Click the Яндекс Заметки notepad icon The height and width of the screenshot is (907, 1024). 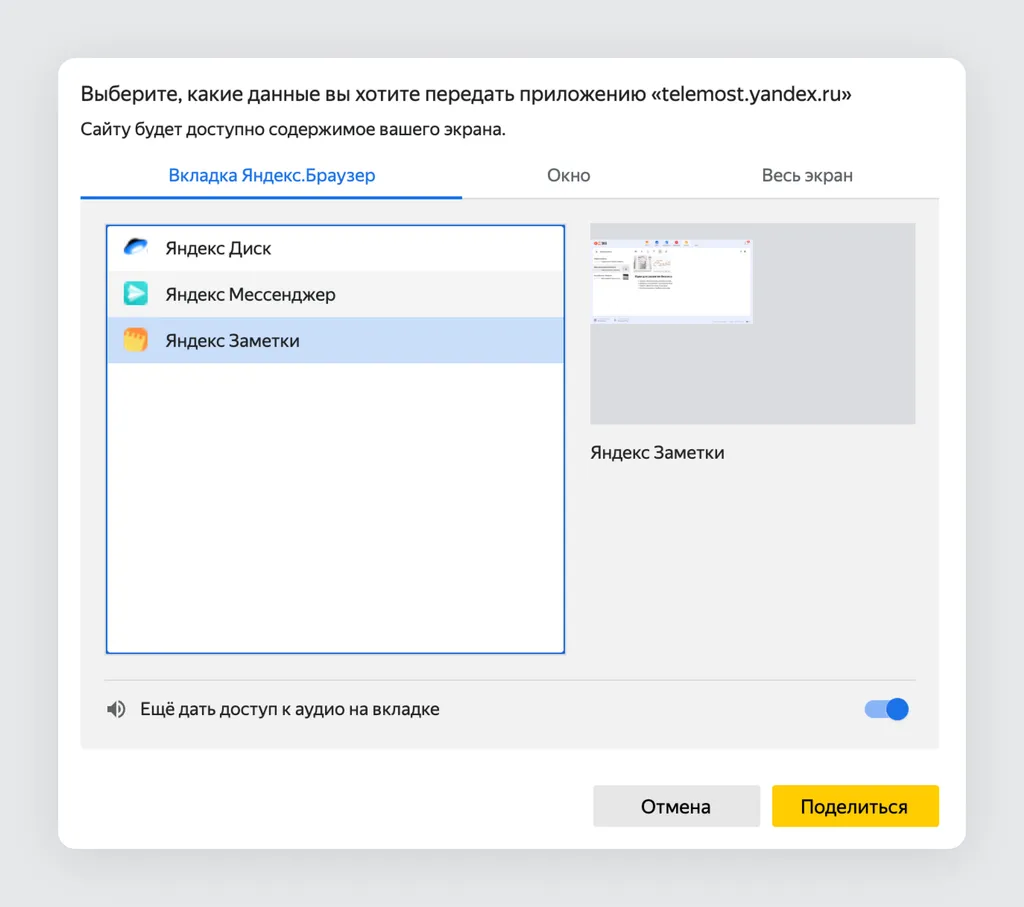(136, 340)
